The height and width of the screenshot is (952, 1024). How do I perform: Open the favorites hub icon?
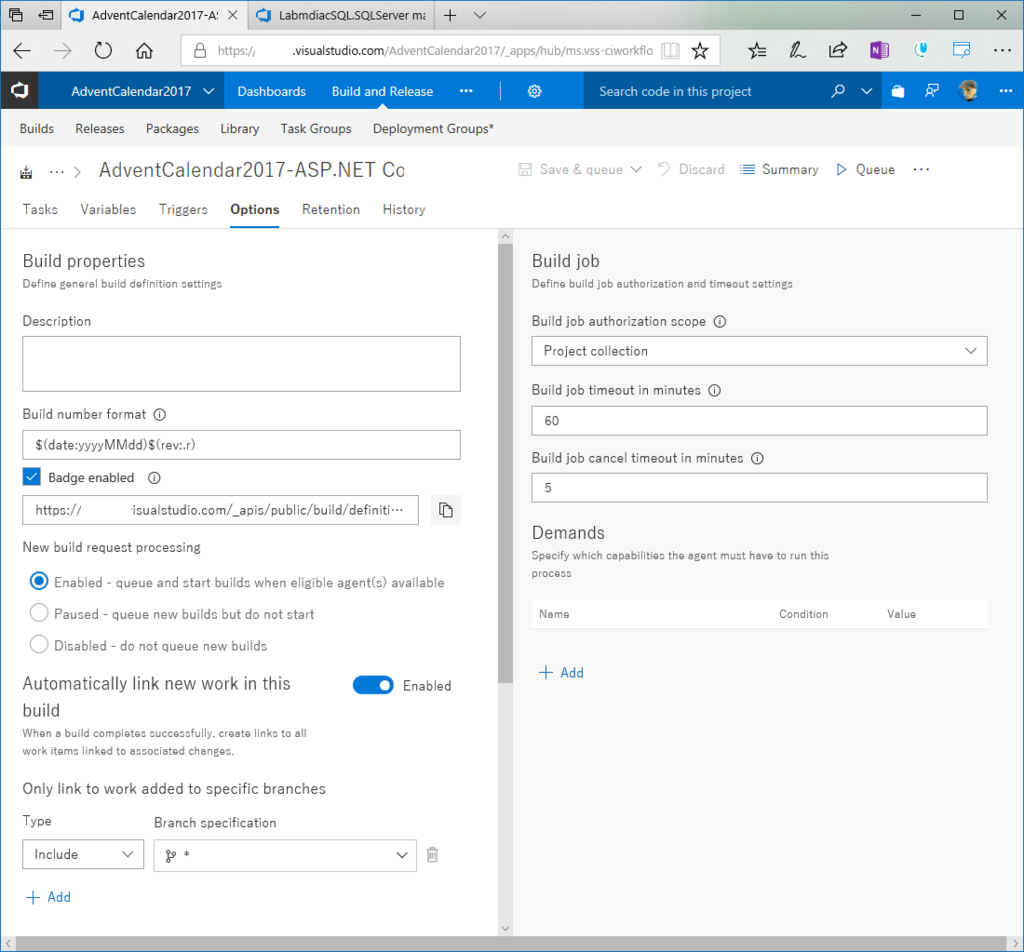(757, 51)
